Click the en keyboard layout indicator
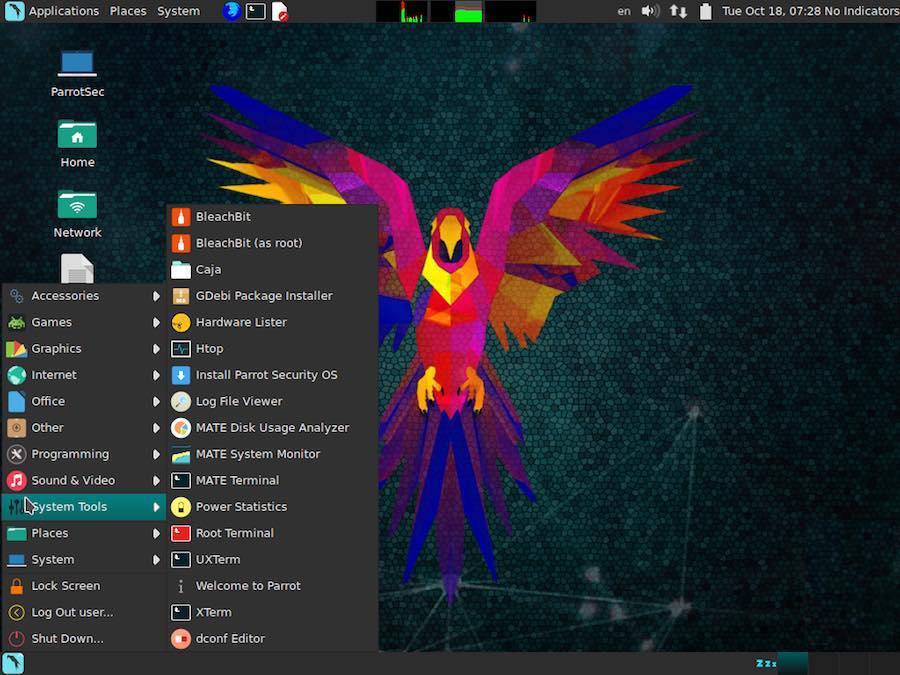Image resolution: width=900 pixels, height=675 pixels. point(624,11)
